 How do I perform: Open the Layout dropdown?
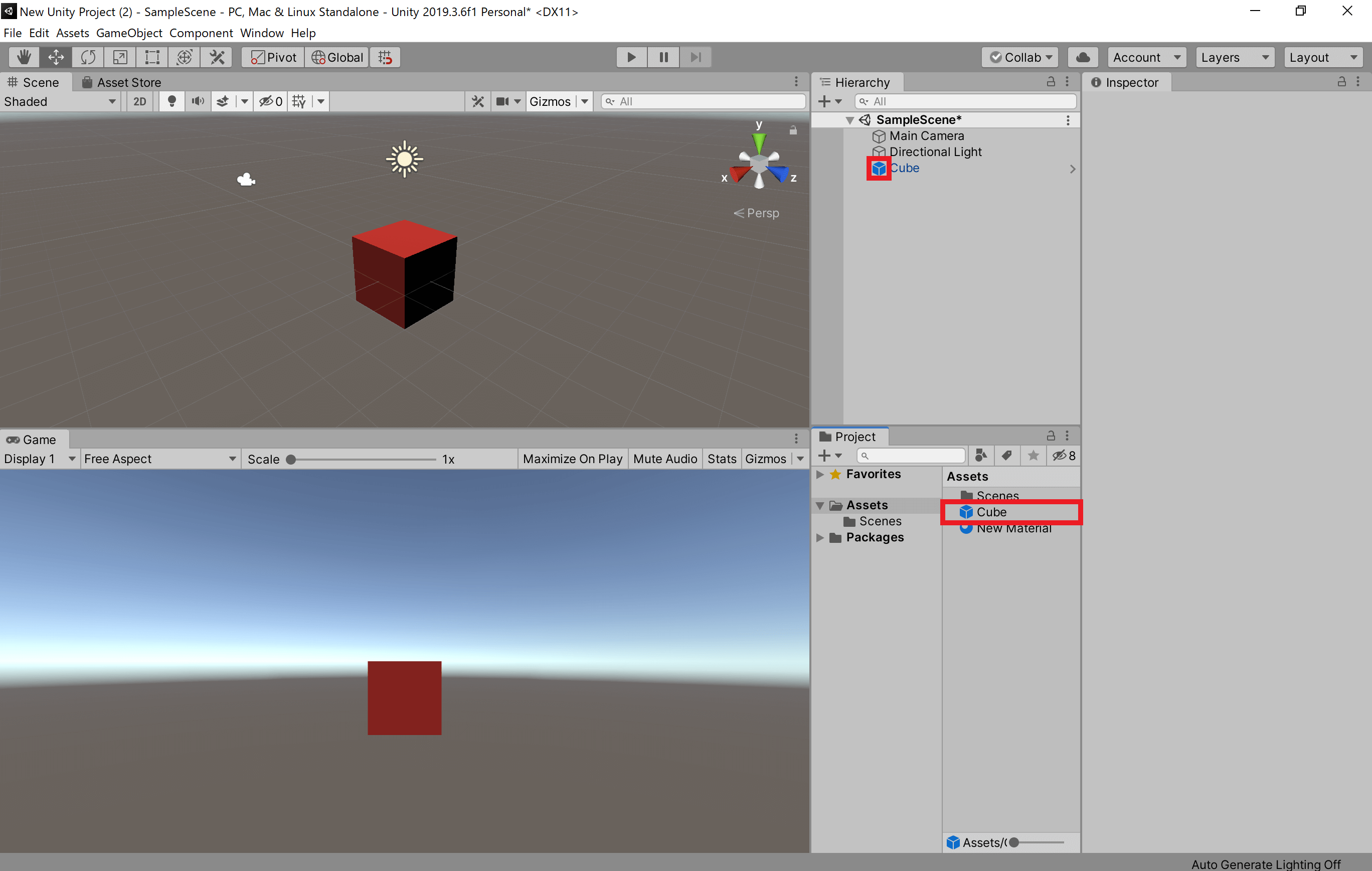(1323, 57)
